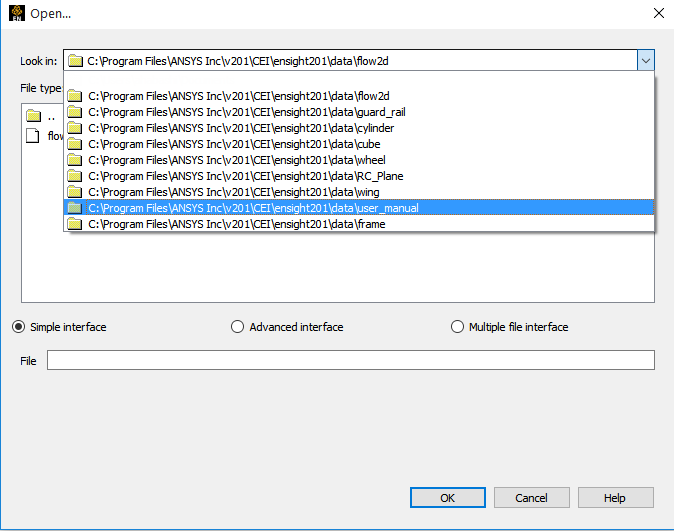Click in the File name input field

point(351,360)
